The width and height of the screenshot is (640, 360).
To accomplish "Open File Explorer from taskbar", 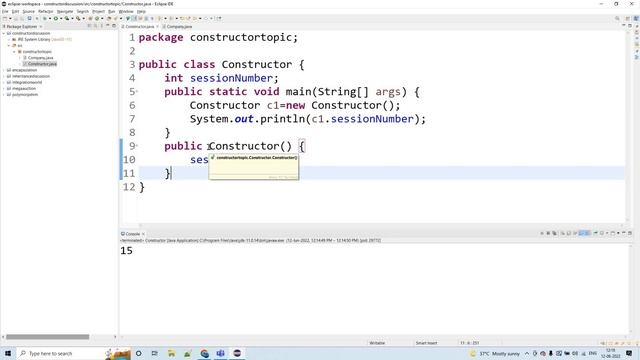I will pos(171,353).
